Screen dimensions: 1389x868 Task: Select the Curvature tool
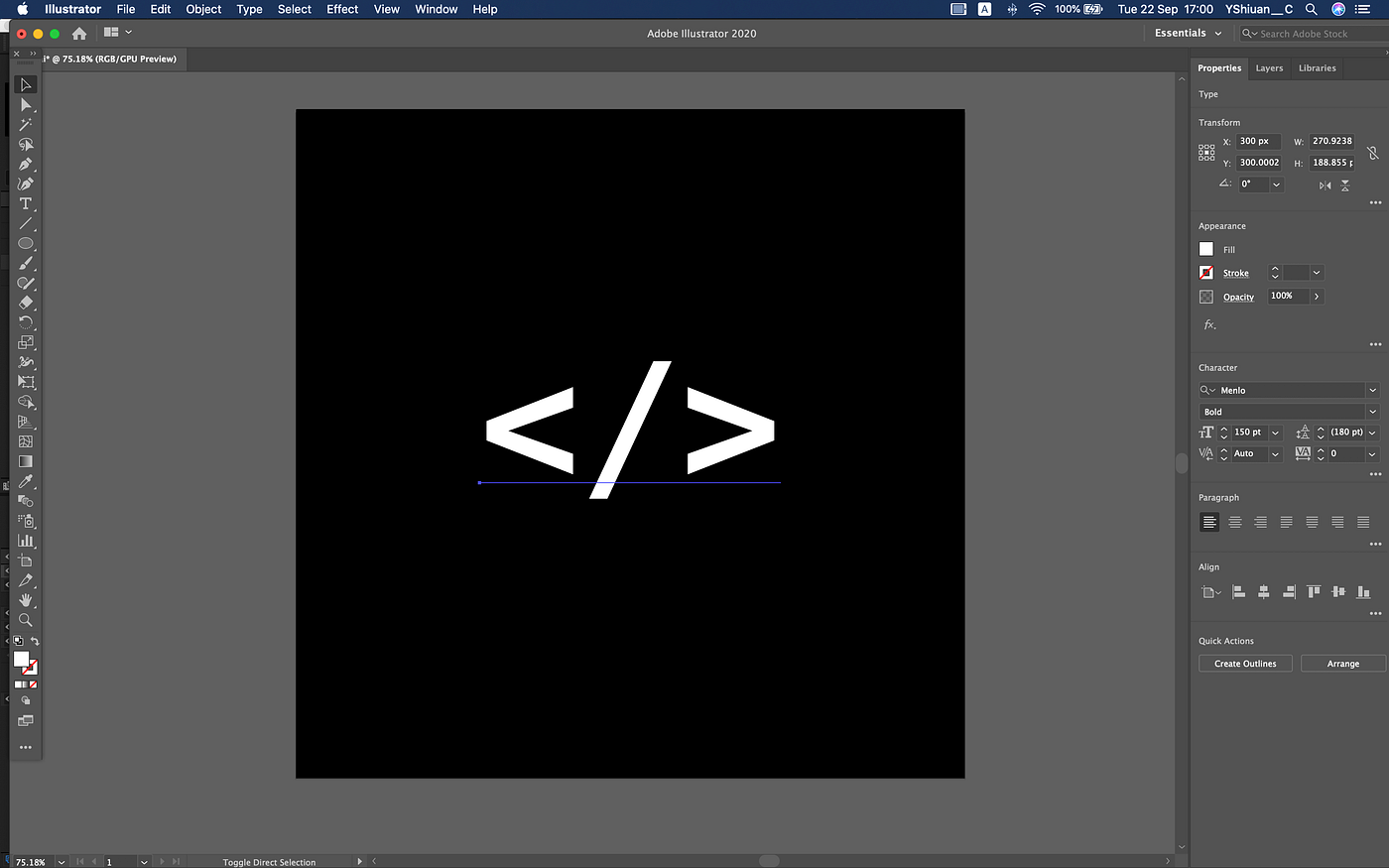click(26, 185)
